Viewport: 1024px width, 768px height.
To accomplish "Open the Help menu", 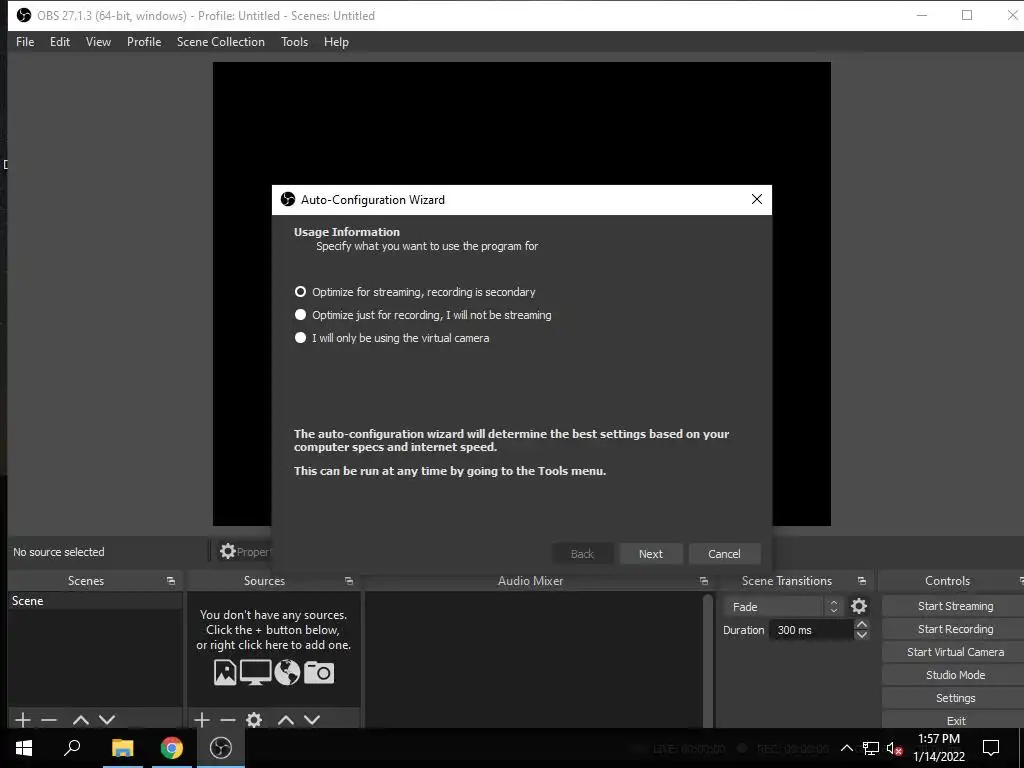I will coord(336,42).
